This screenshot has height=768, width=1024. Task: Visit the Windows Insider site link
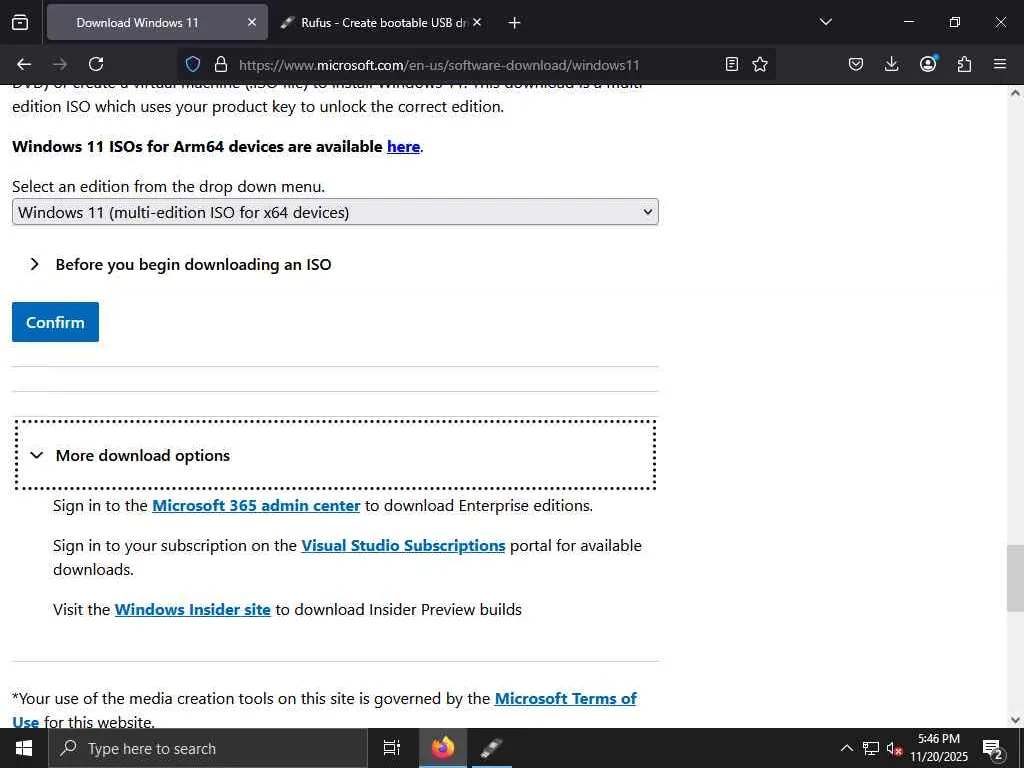click(193, 609)
